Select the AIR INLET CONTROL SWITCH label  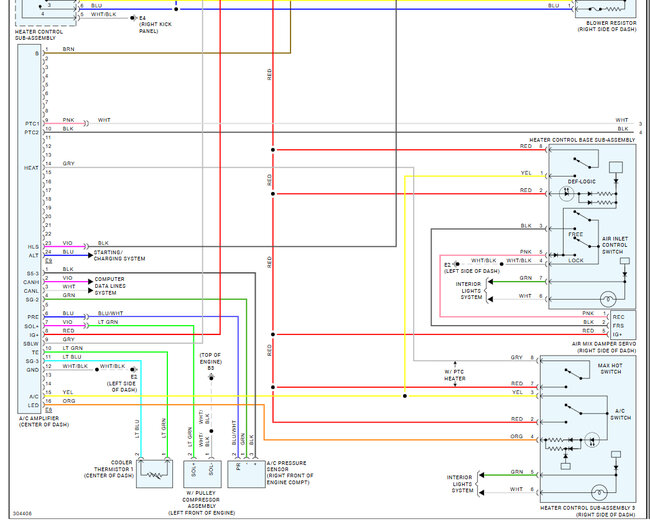(x=615, y=245)
